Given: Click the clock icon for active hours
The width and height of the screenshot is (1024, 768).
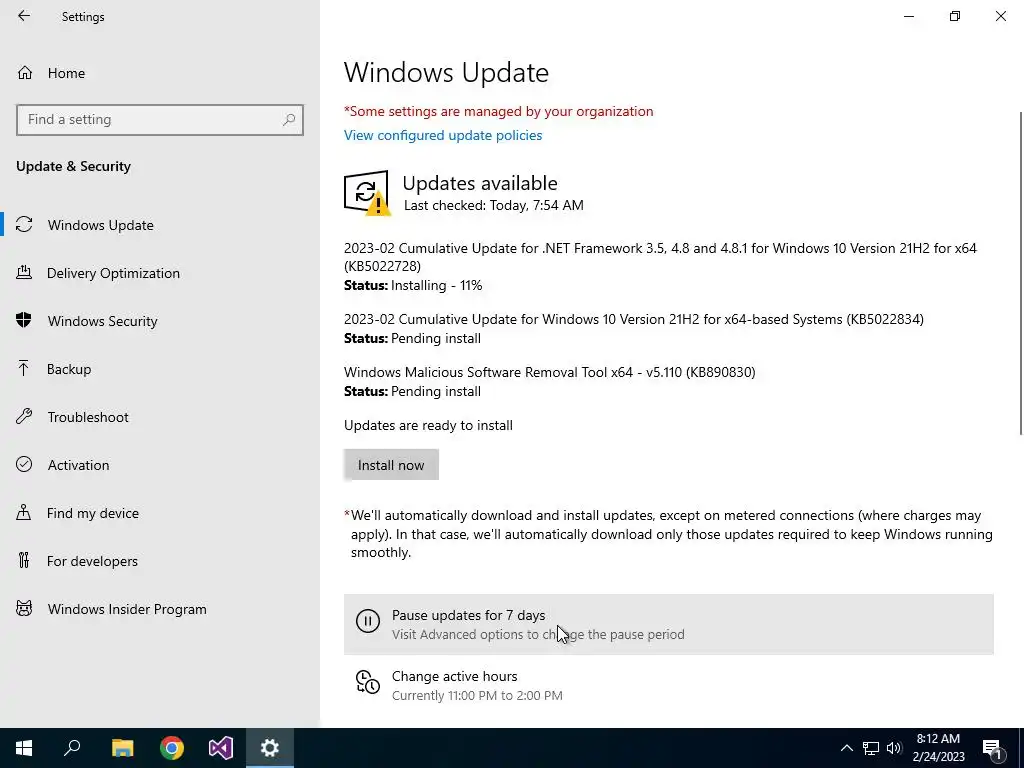Looking at the screenshot, I should click(x=368, y=682).
